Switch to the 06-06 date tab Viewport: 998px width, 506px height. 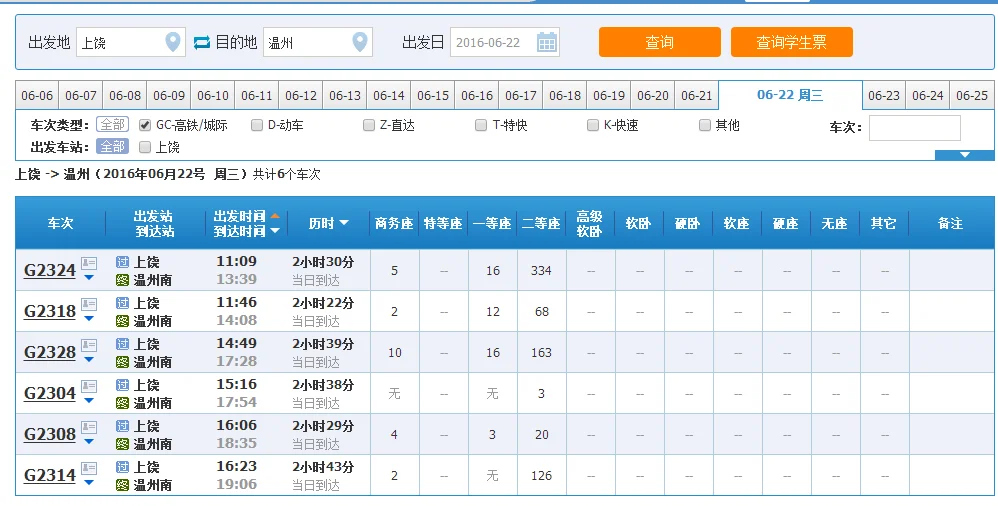pyautogui.click(x=37, y=95)
